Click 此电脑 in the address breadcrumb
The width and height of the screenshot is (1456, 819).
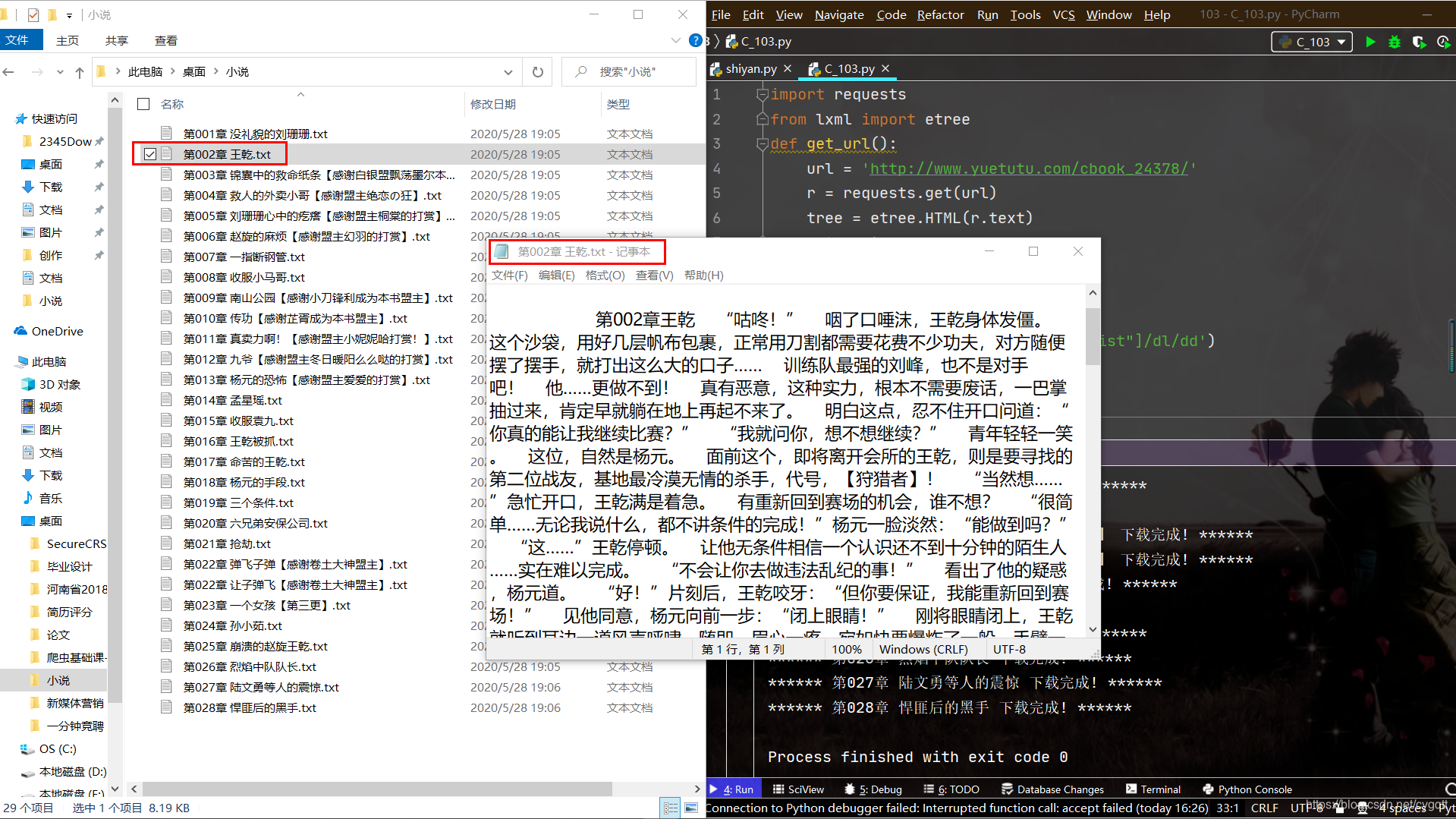[x=145, y=72]
